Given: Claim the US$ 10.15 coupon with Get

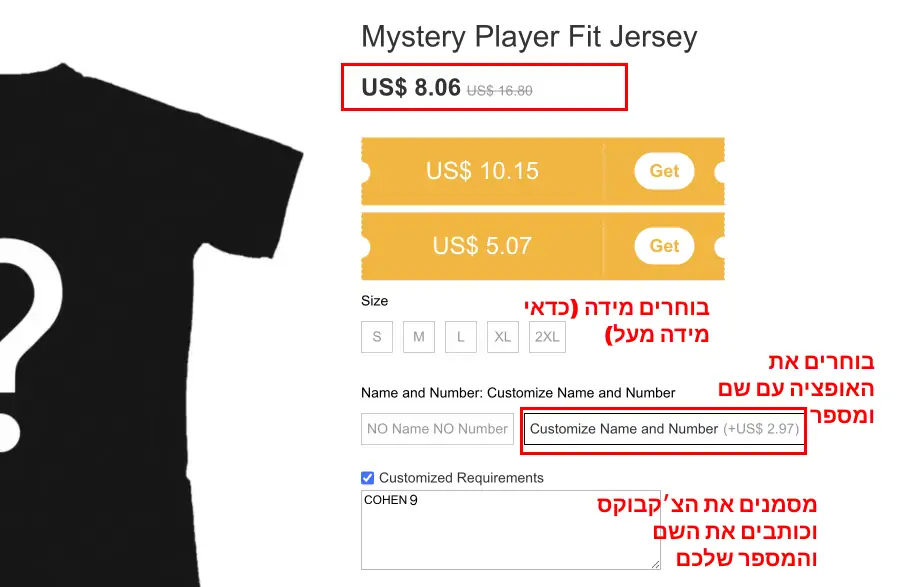Looking at the screenshot, I should (664, 171).
